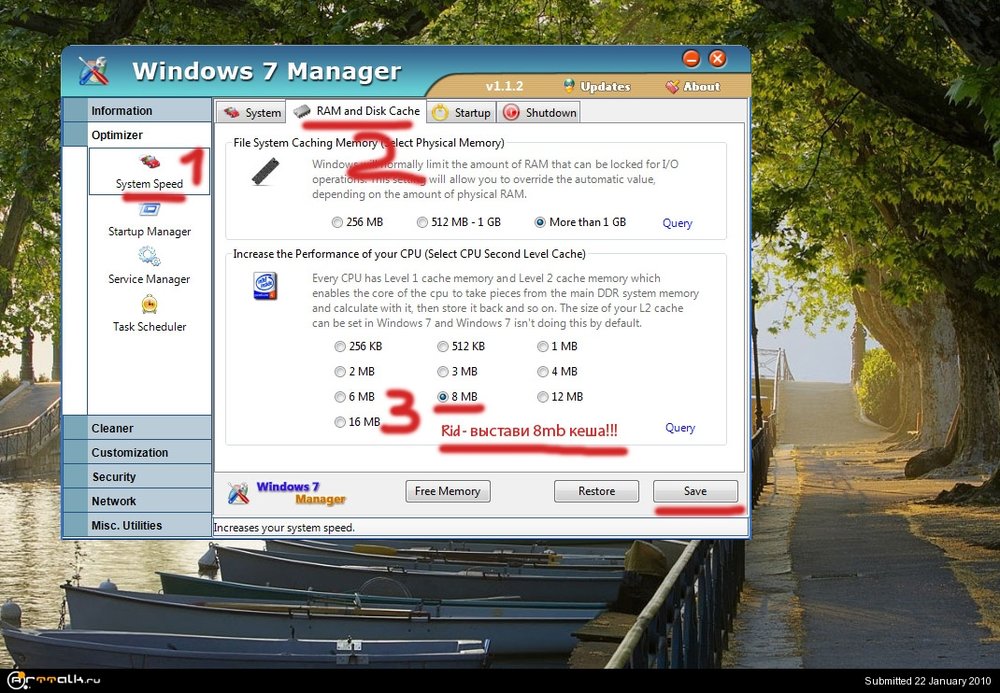The image size is (1000, 693).
Task: Minimize window with orange dash button
Action: coord(691,58)
